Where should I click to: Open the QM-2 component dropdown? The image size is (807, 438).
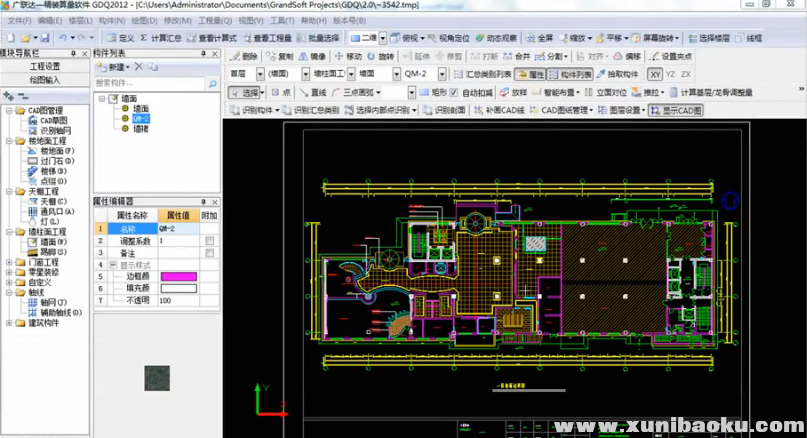pos(444,74)
